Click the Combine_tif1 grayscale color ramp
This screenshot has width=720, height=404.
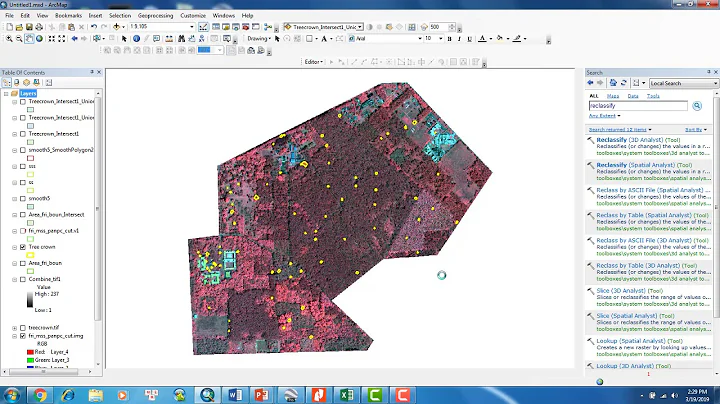(30, 299)
